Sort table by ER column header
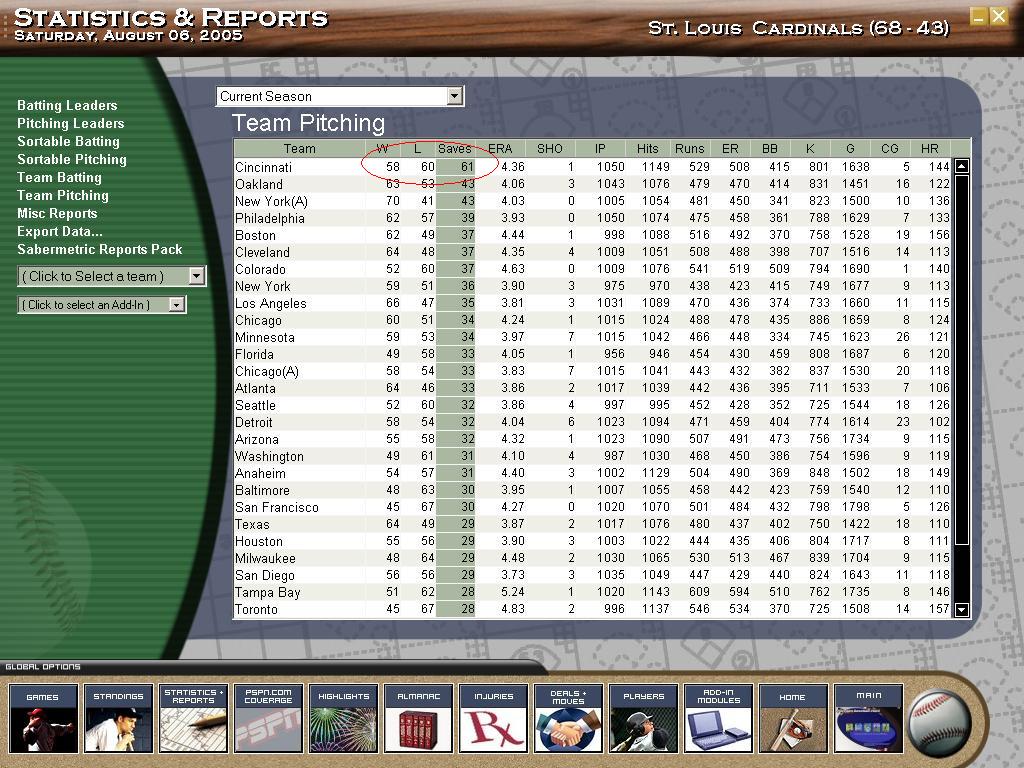The width and height of the screenshot is (1024, 768). click(x=730, y=148)
